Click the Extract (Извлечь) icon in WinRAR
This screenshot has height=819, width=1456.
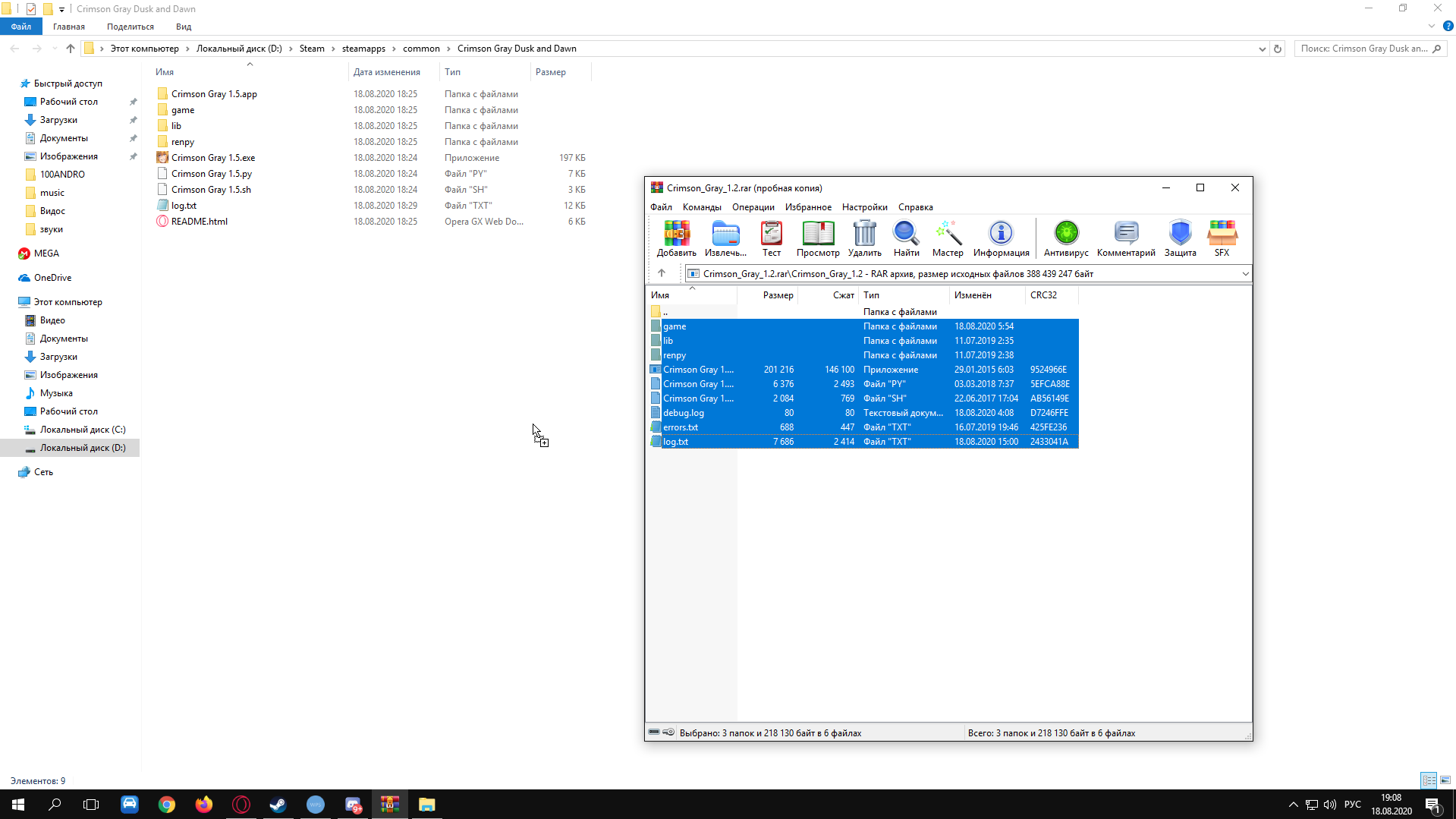click(x=725, y=238)
